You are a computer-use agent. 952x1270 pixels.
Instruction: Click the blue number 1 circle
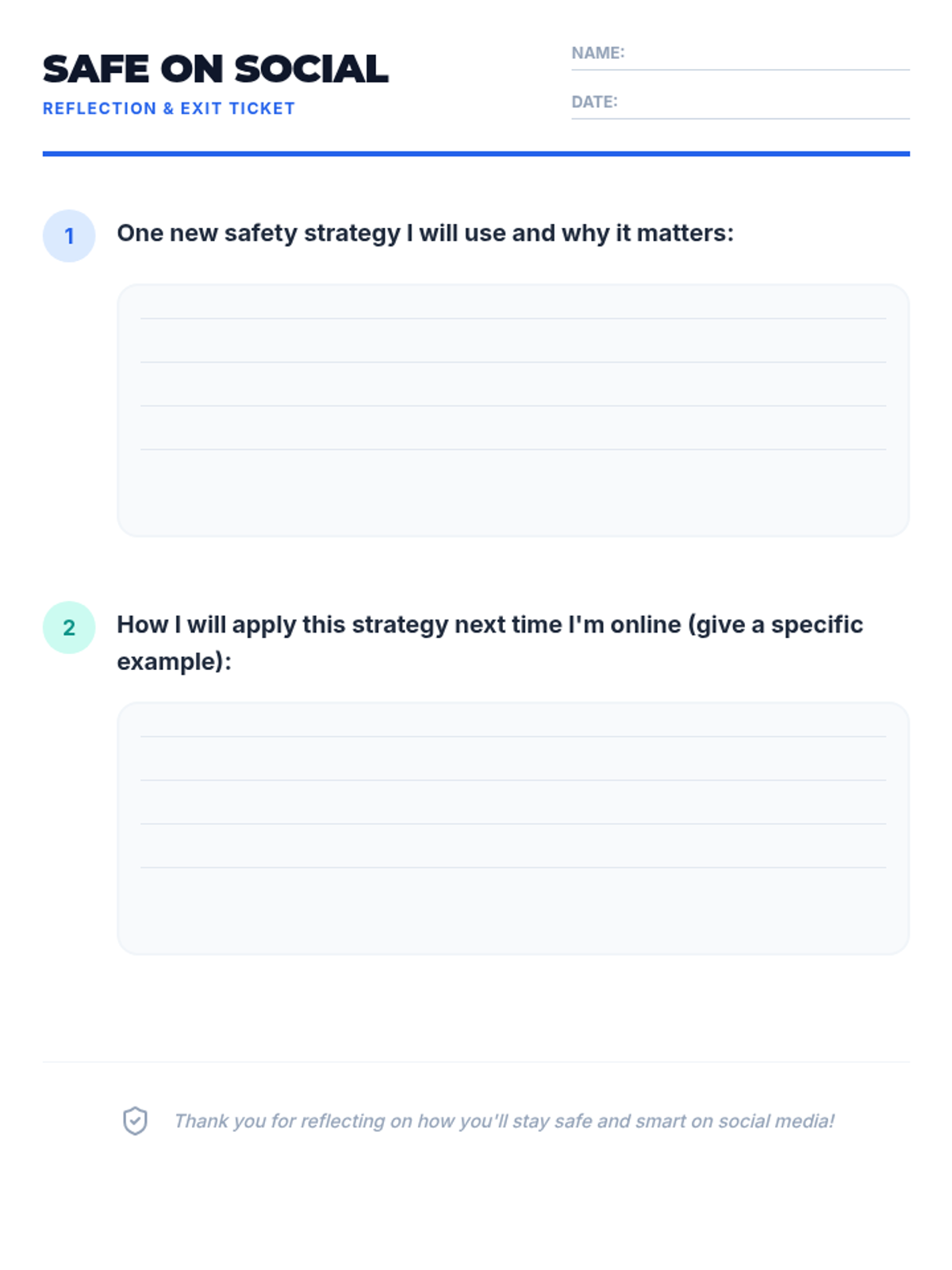pyautogui.click(x=69, y=236)
